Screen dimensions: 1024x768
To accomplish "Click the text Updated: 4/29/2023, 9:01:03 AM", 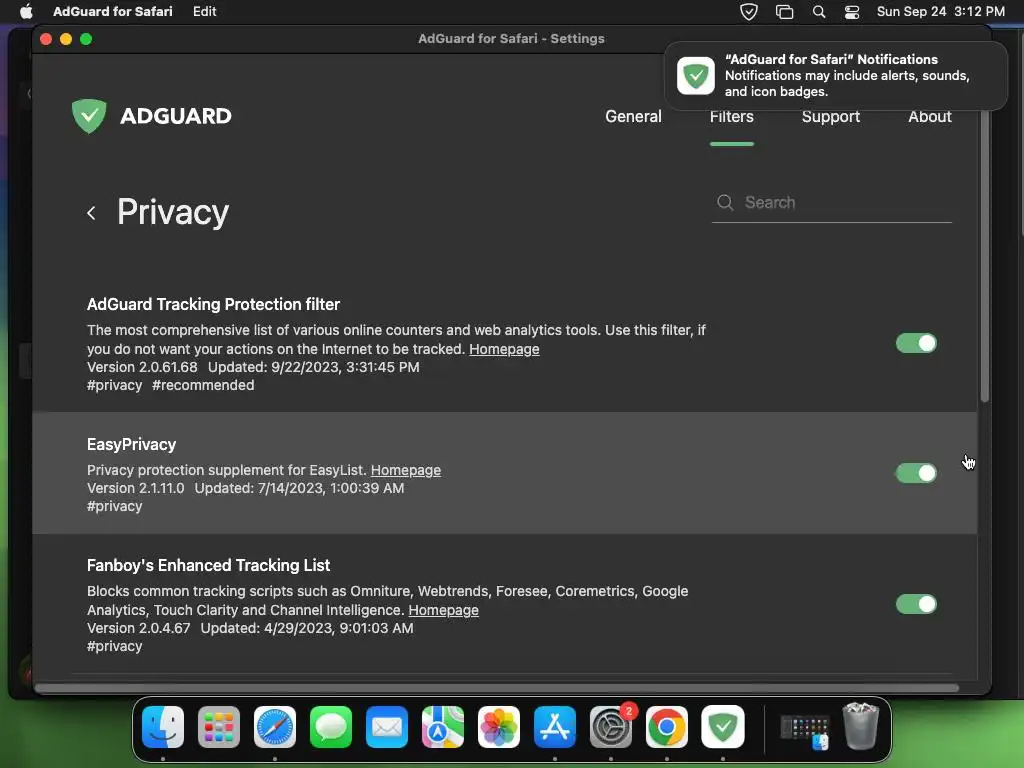I will click(307, 628).
